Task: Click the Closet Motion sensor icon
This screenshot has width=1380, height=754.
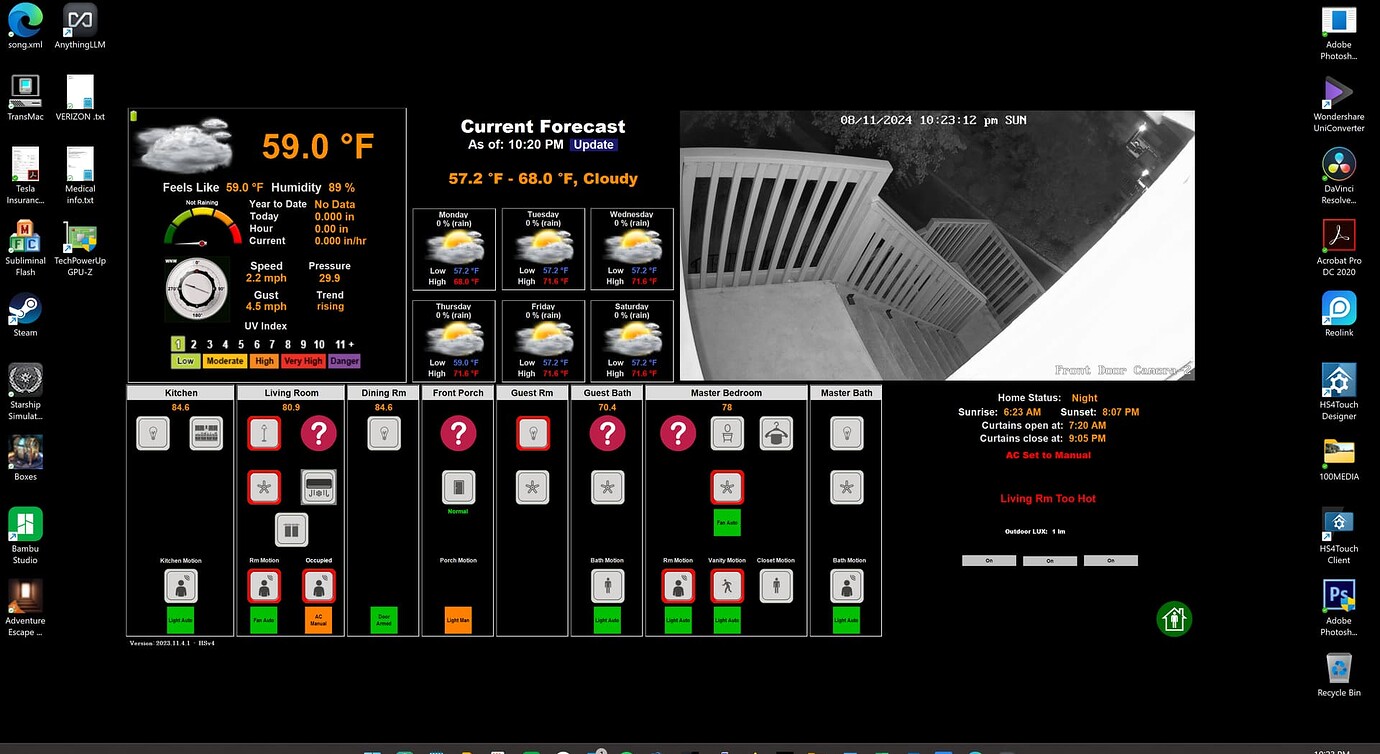Action: tap(777, 586)
